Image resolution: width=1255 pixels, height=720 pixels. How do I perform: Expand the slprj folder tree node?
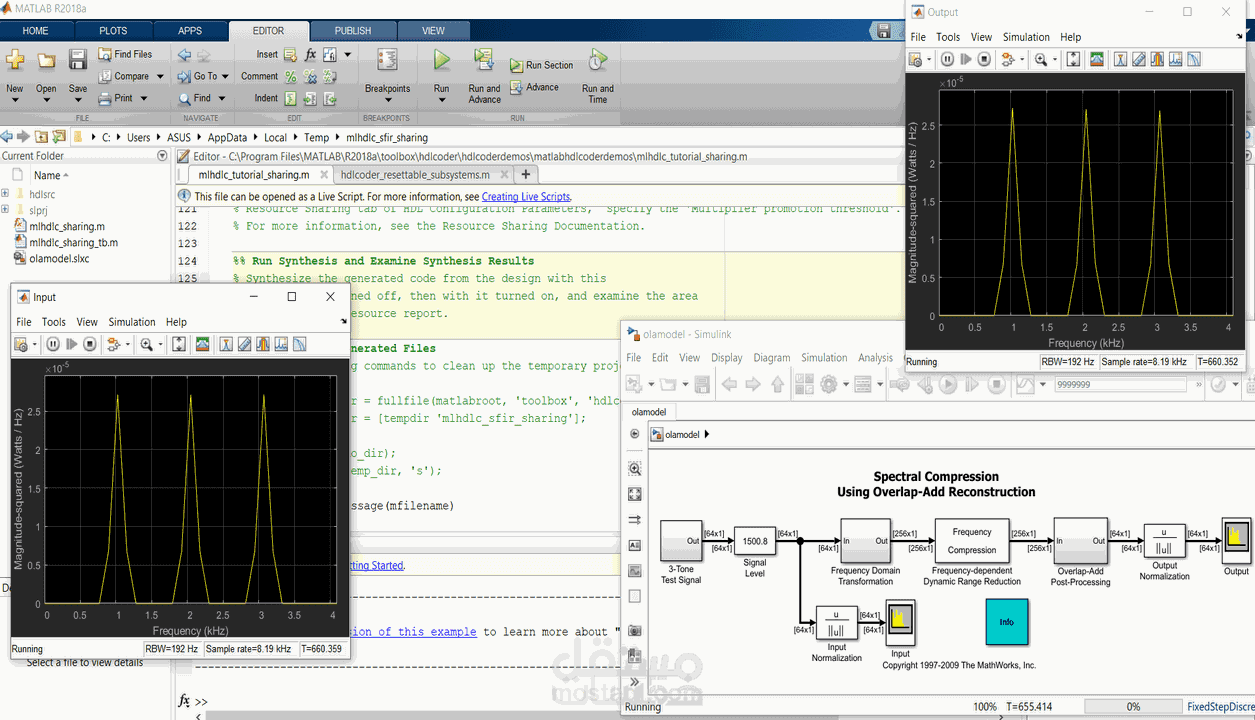(x=5, y=210)
